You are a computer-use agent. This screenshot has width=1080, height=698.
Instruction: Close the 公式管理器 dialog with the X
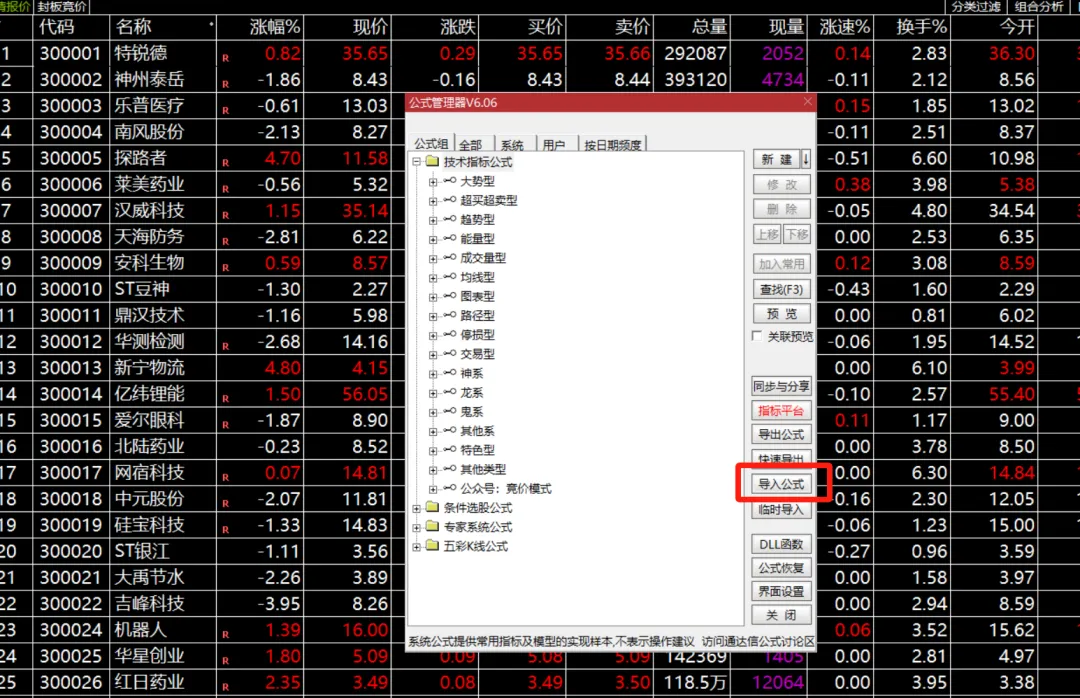(807, 102)
